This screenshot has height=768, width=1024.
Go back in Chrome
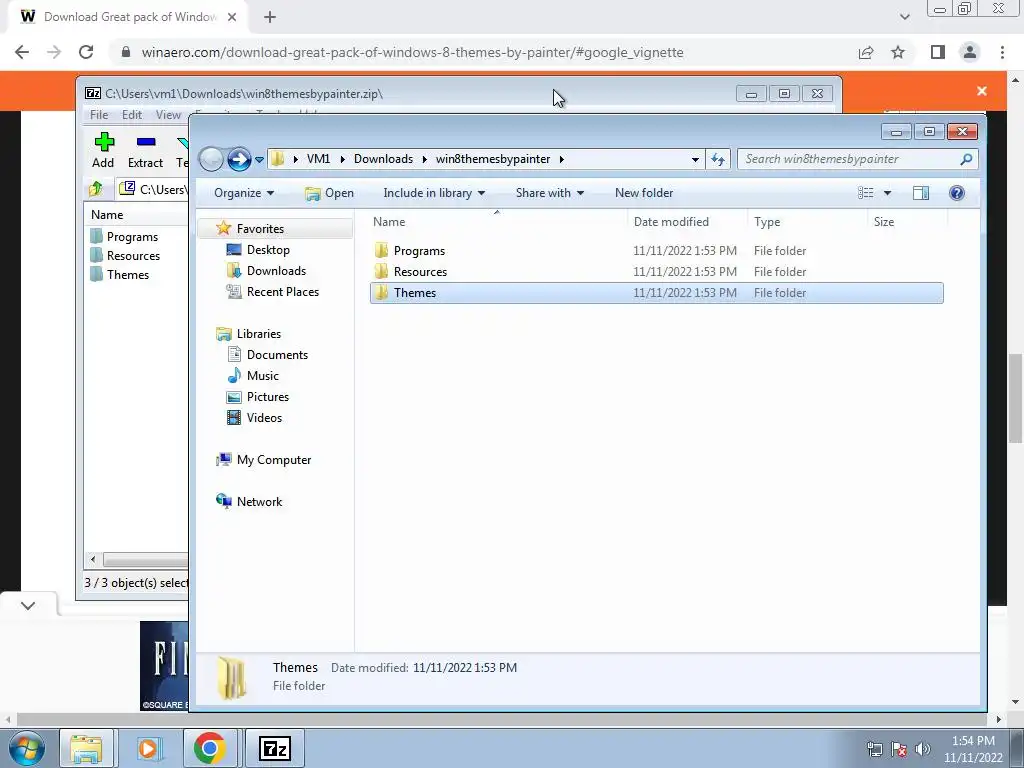22,52
